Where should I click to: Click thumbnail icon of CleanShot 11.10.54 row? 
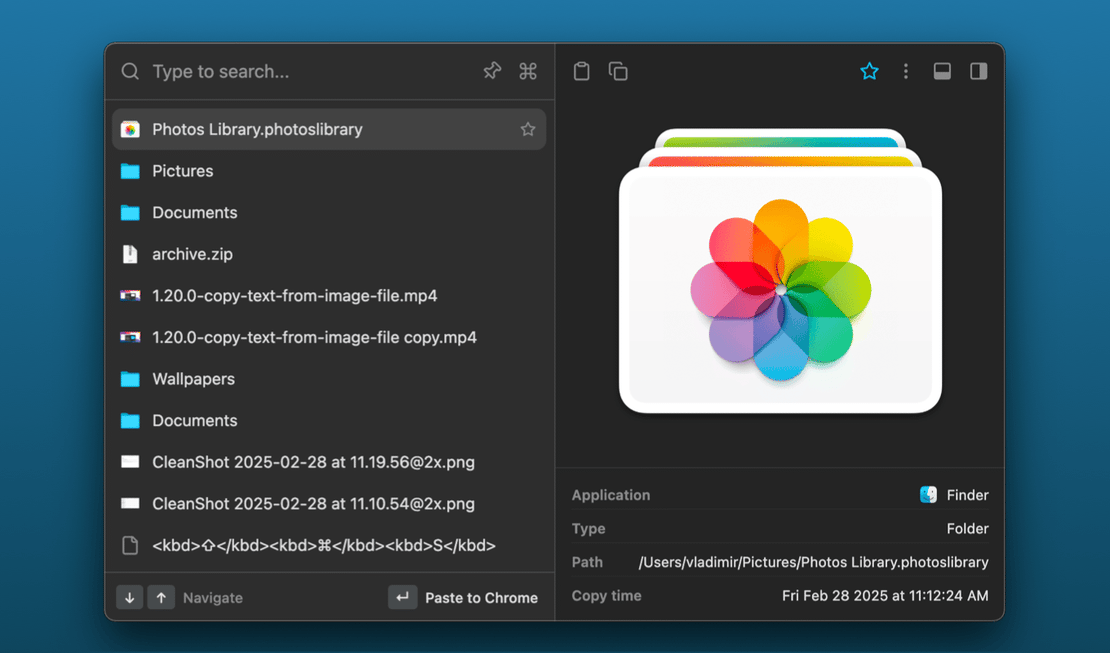(130, 504)
